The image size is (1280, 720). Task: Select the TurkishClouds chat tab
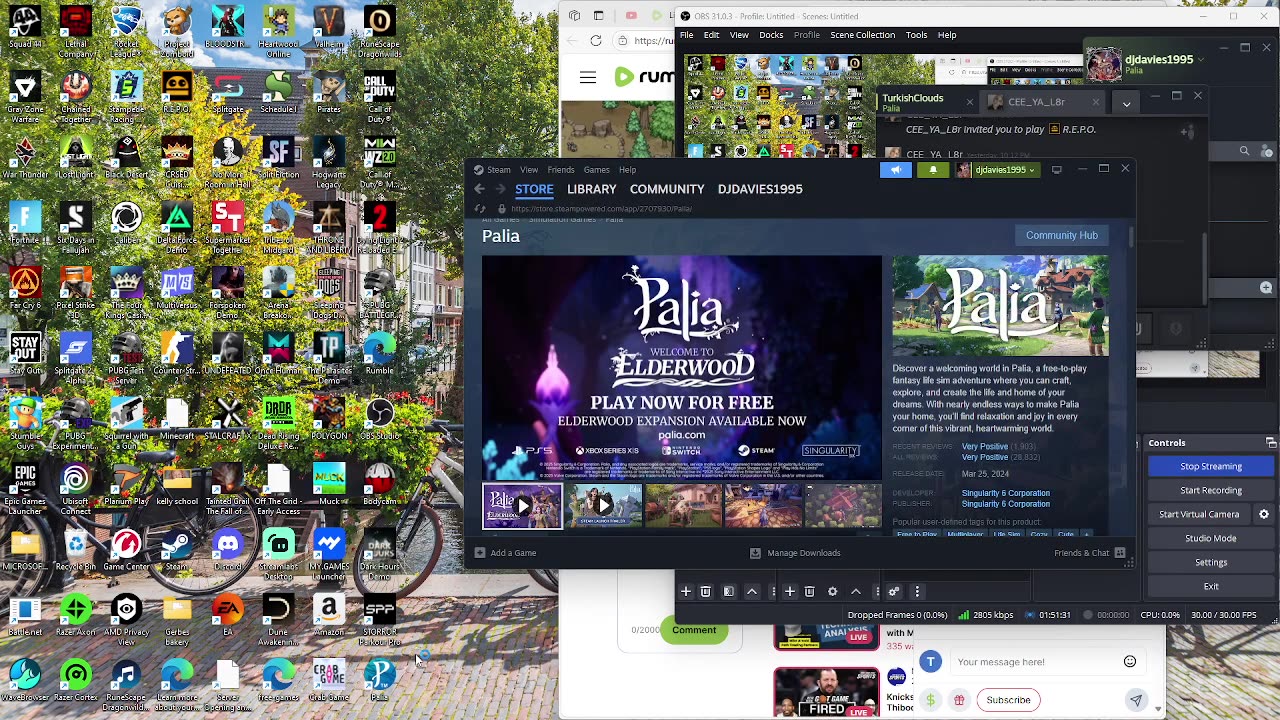(927, 101)
